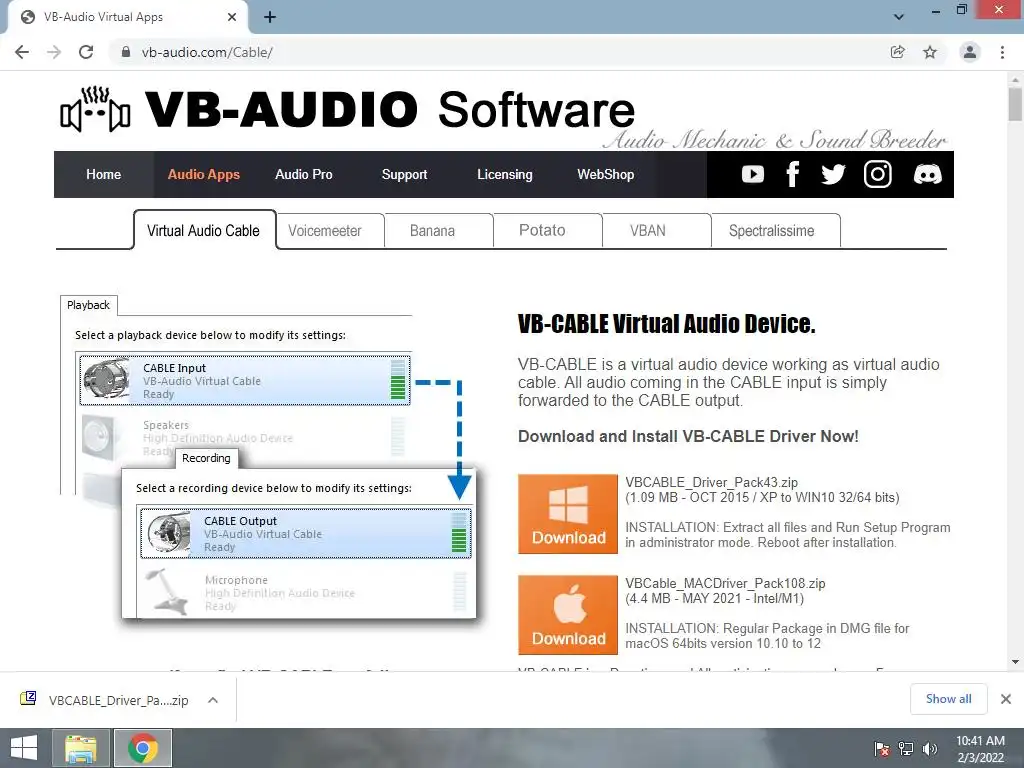This screenshot has height=768, width=1024.
Task: Click the network tray icon
Action: click(x=906, y=748)
